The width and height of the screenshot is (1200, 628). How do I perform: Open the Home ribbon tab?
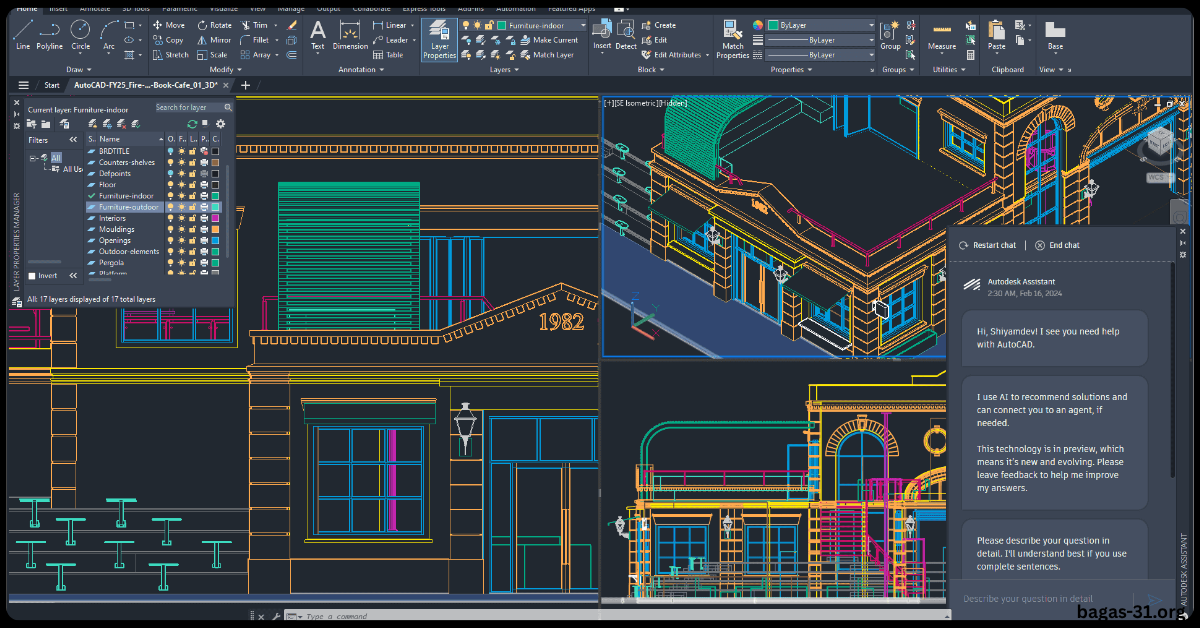tap(27, 8)
